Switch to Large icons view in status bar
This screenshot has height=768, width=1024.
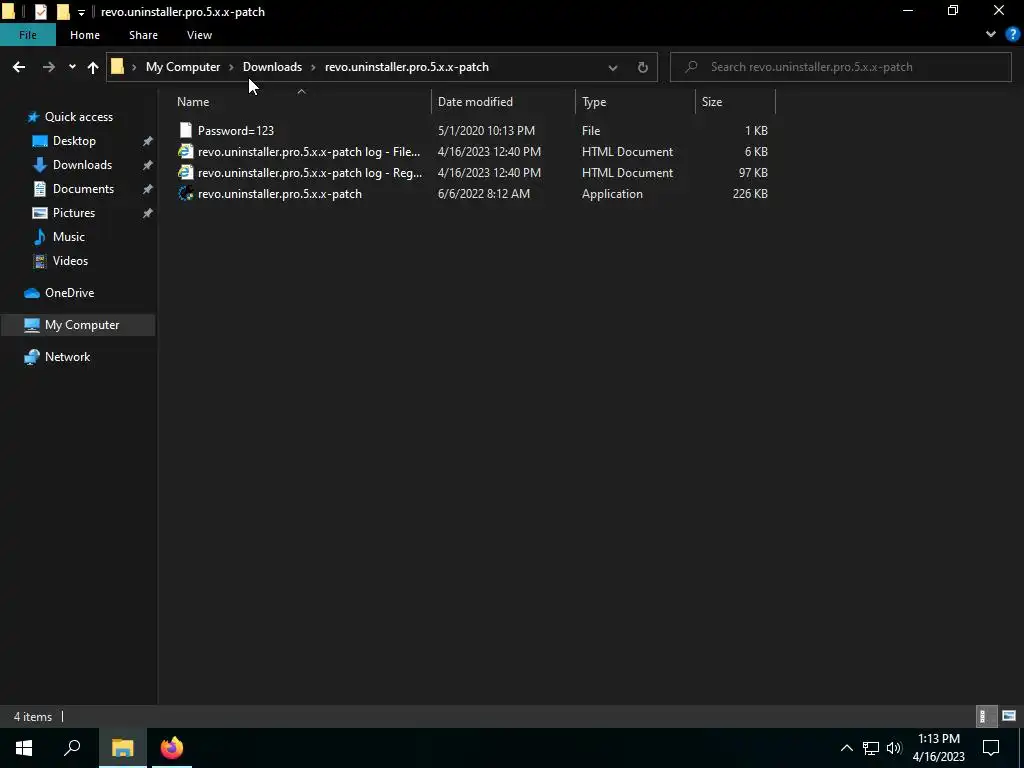1009,716
